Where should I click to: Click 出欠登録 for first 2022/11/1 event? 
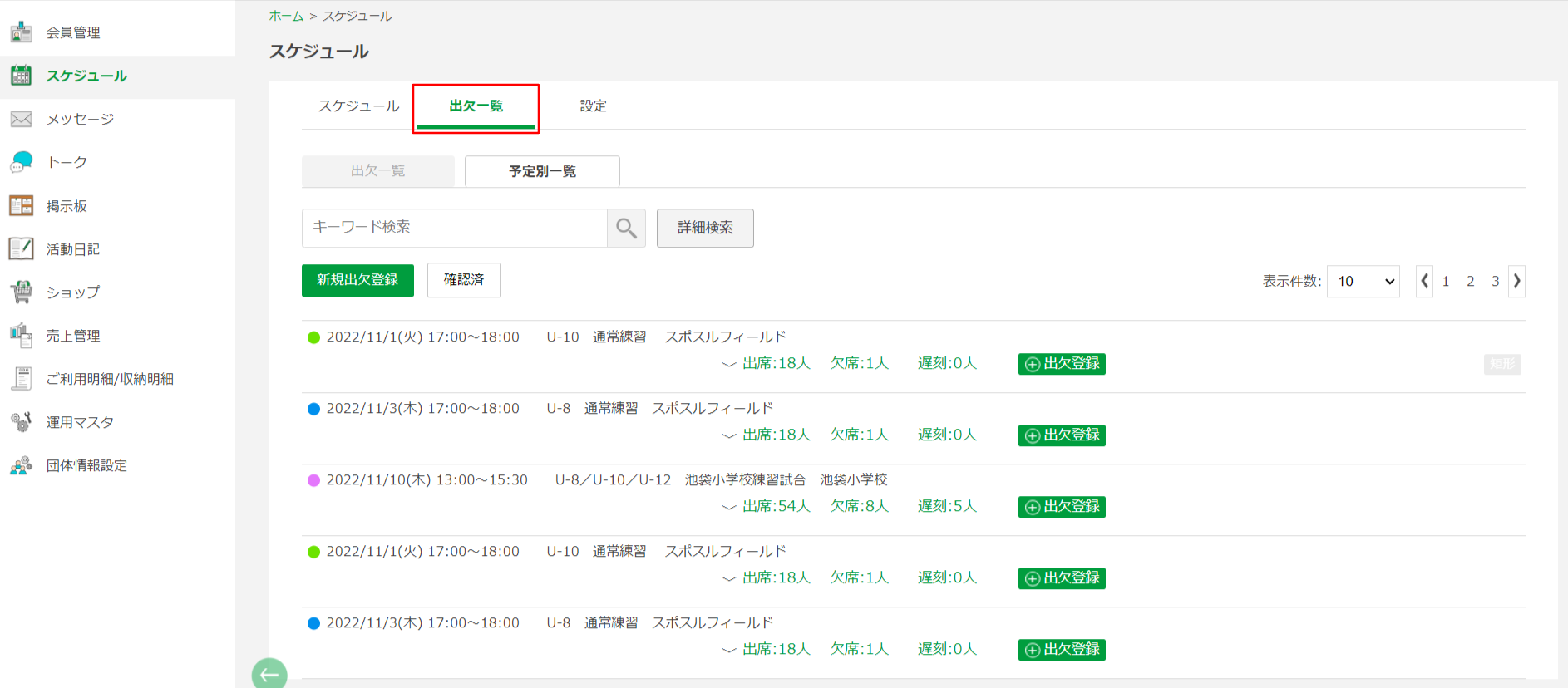point(1062,364)
